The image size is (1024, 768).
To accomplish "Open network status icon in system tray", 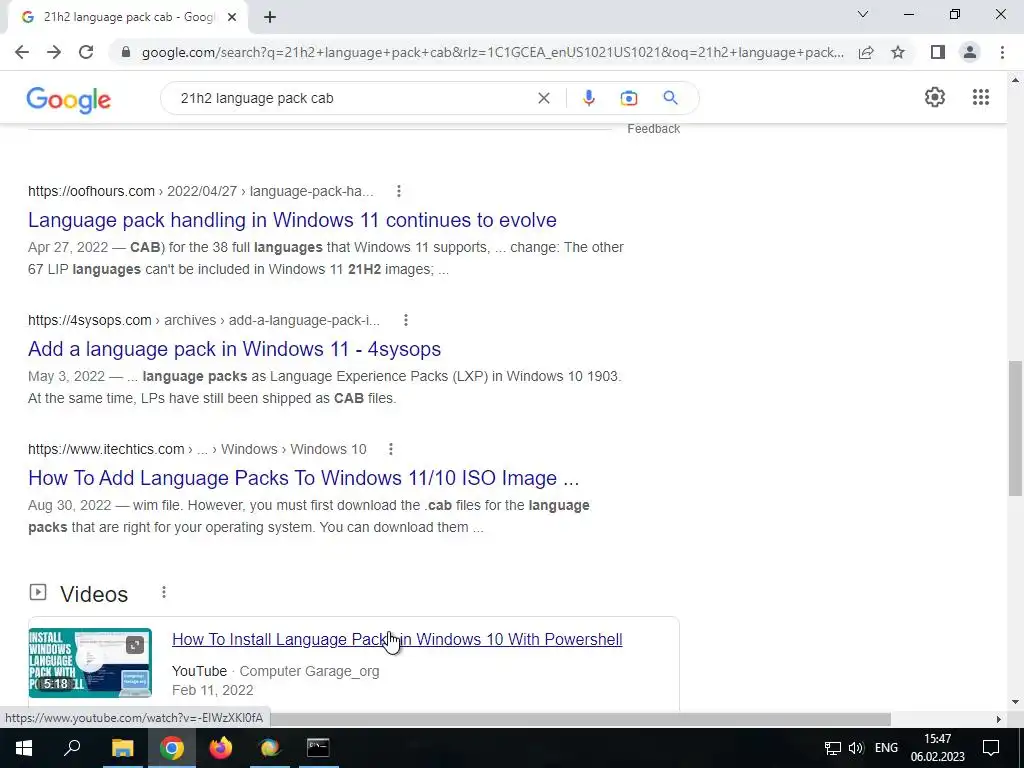I will click(x=832, y=748).
